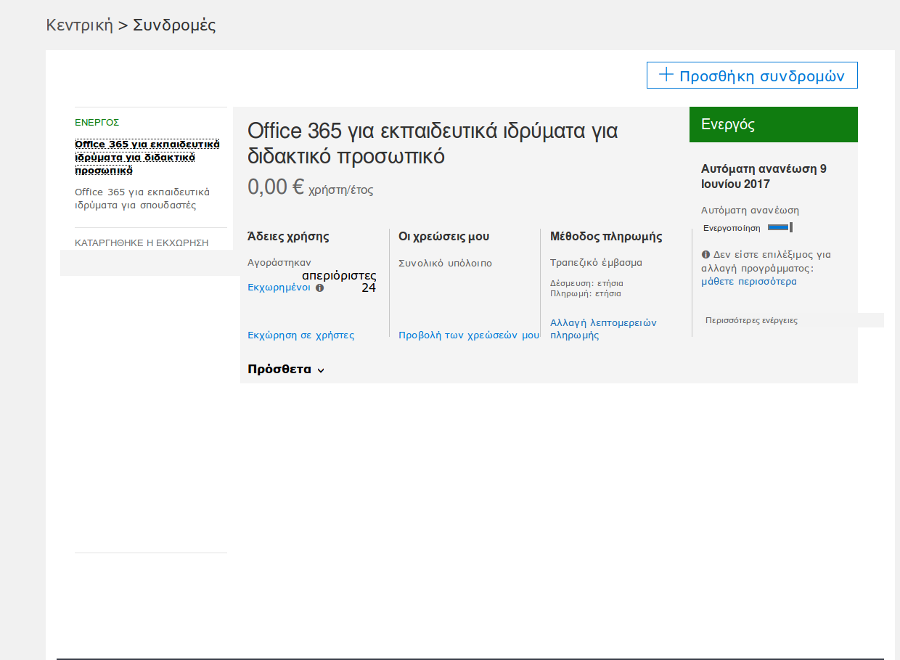The width and height of the screenshot is (900, 660).
Task: Click the Office 365 subscription title heading
Action: [432, 143]
